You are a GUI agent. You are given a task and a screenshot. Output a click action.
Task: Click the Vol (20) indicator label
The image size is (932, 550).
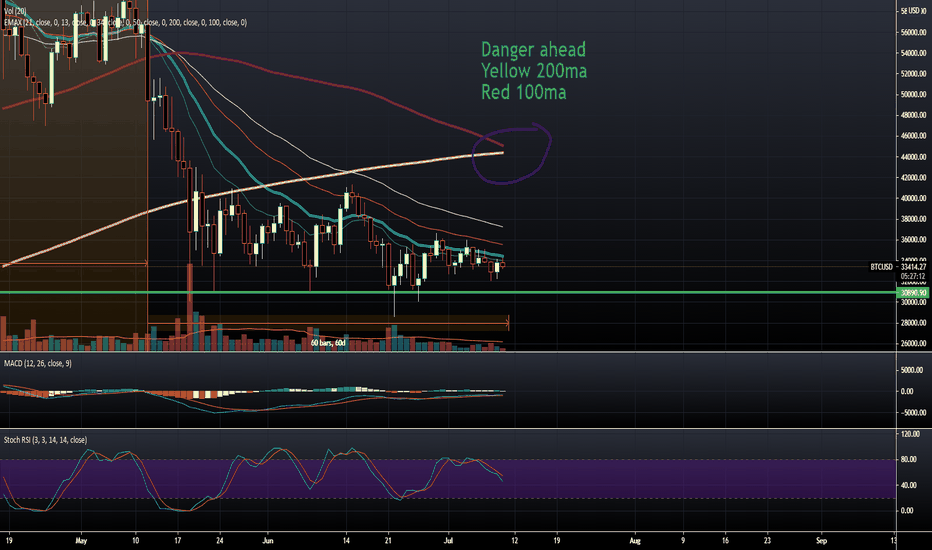(x=15, y=11)
